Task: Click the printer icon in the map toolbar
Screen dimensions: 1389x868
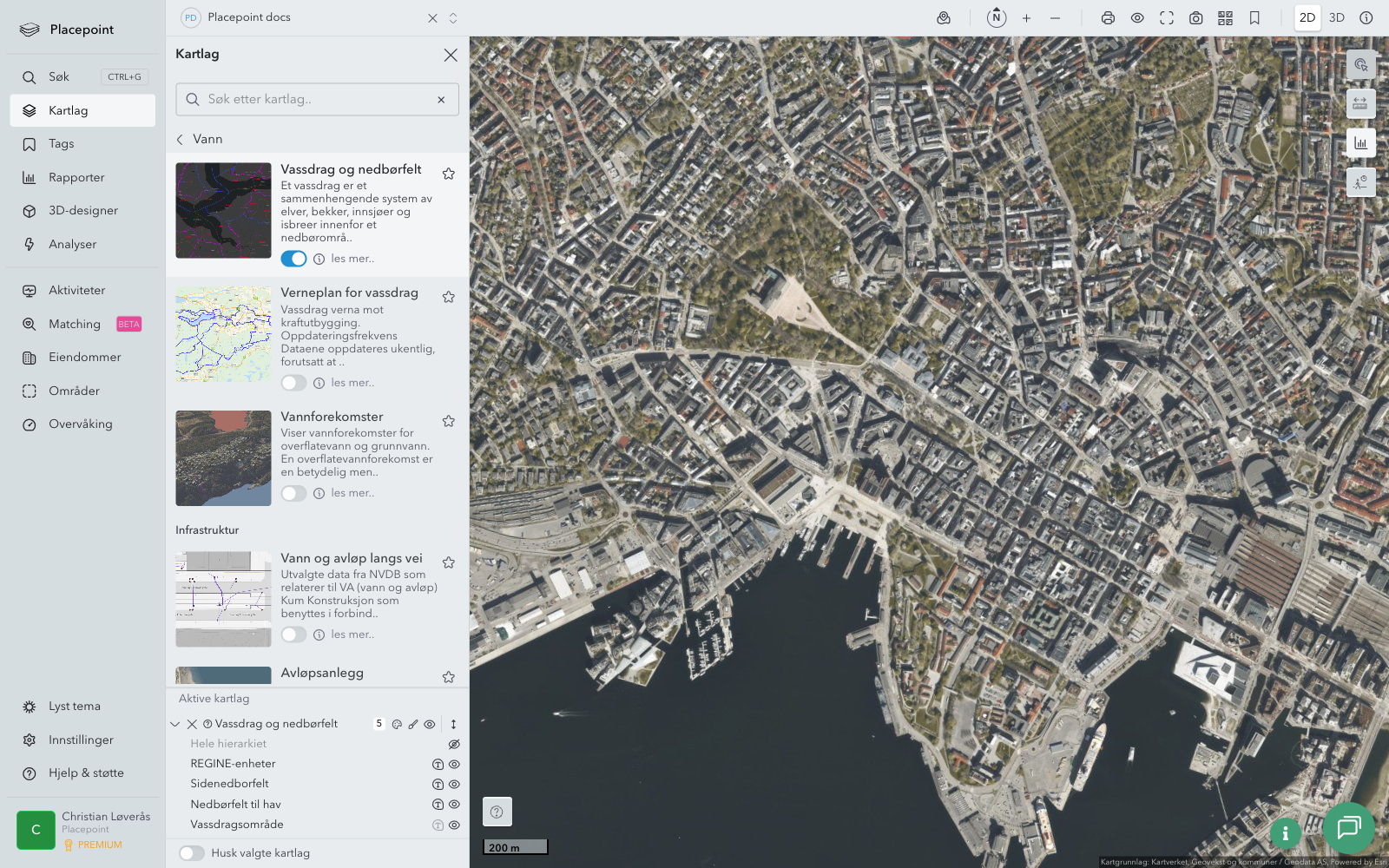Action: pos(1108,18)
